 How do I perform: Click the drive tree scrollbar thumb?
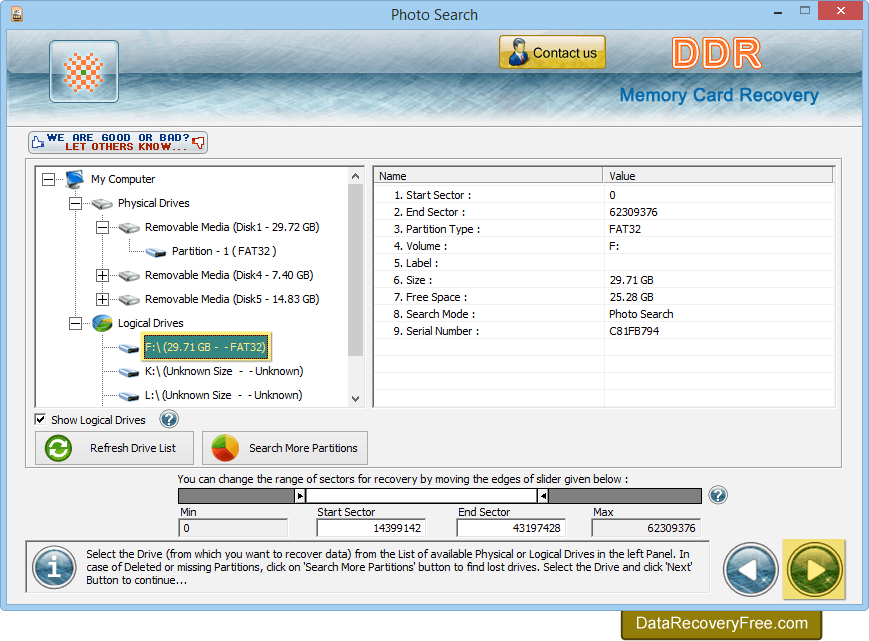pos(356,270)
